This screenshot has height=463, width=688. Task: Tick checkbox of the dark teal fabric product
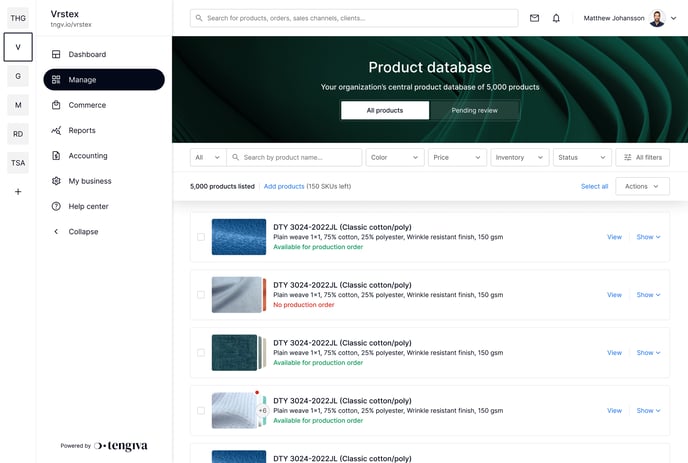point(201,353)
